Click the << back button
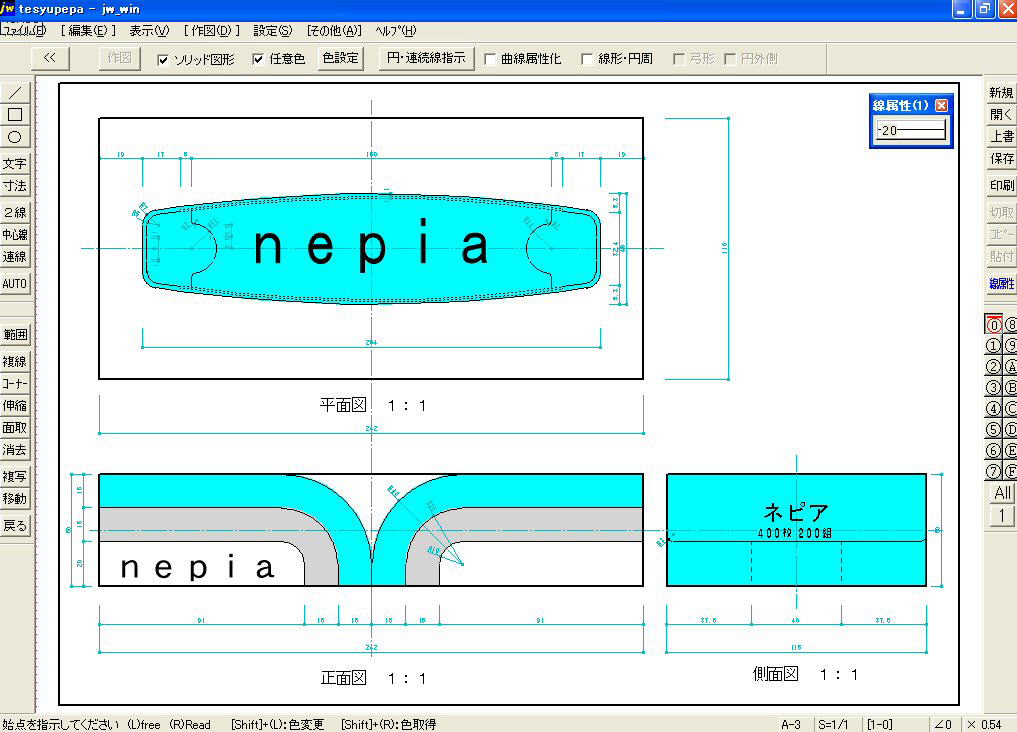Viewport: 1017px width, 732px height. coord(49,58)
